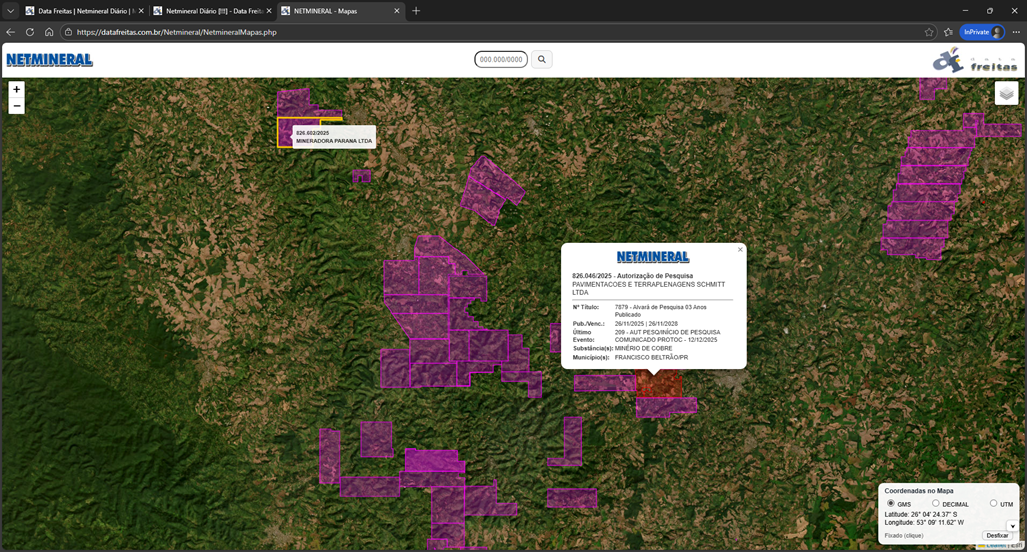The image size is (1027, 552).
Task: Close the Netmineral info popup
Action: (x=740, y=250)
